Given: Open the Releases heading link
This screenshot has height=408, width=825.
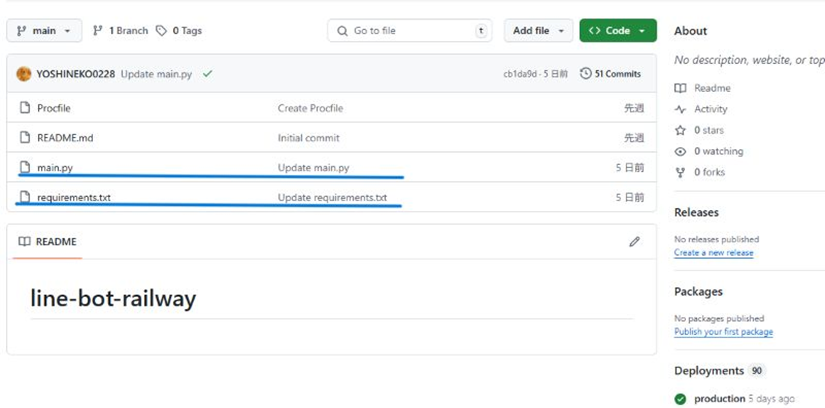Looking at the screenshot, I should 696,212.
